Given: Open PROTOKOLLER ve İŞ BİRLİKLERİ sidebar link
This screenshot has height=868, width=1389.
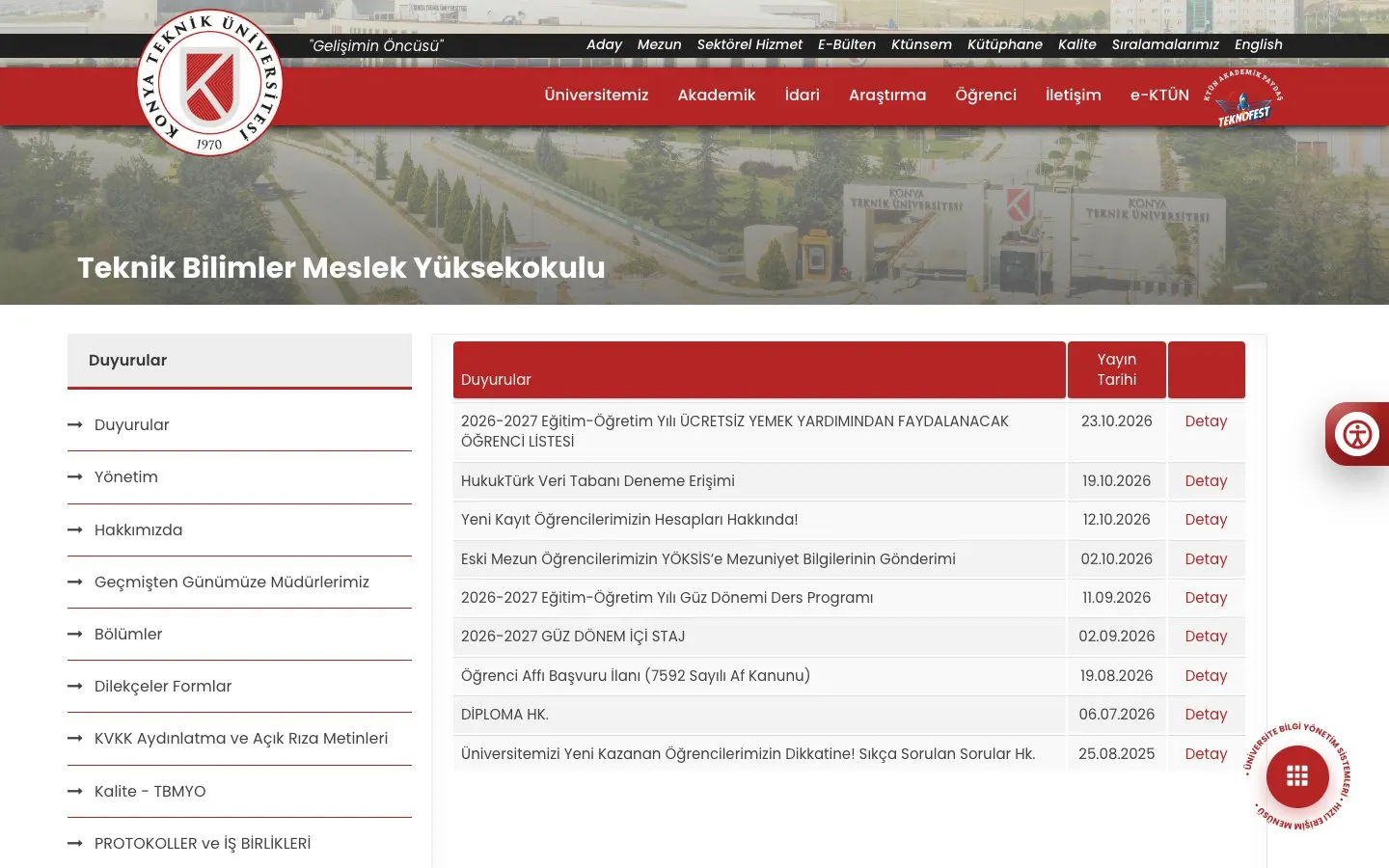Looking at the screenshot, I should [x=203, y=843].
